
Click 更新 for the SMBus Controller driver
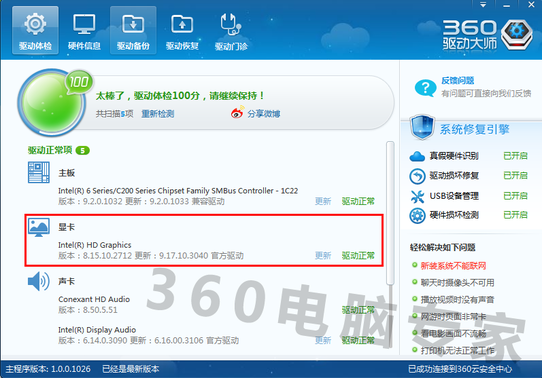(323, 201)
